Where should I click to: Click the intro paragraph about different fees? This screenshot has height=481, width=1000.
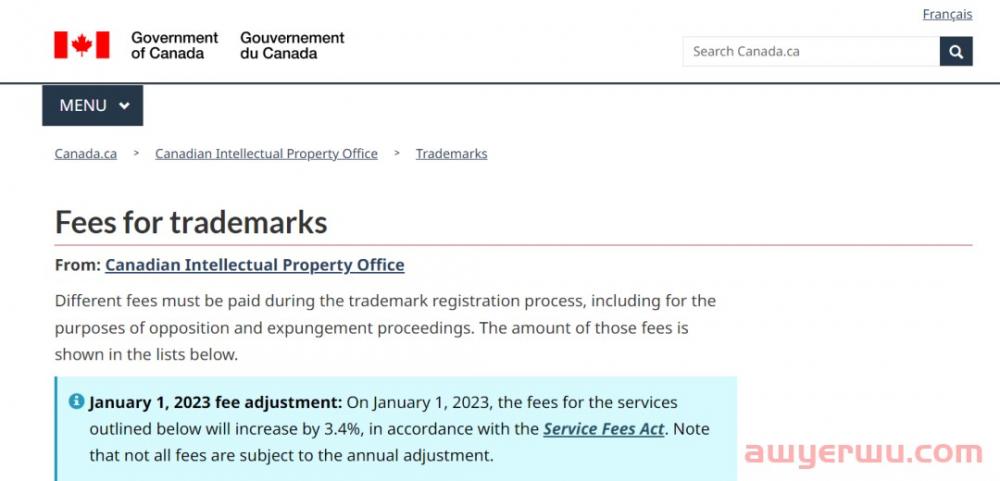(x=385, y=327)
